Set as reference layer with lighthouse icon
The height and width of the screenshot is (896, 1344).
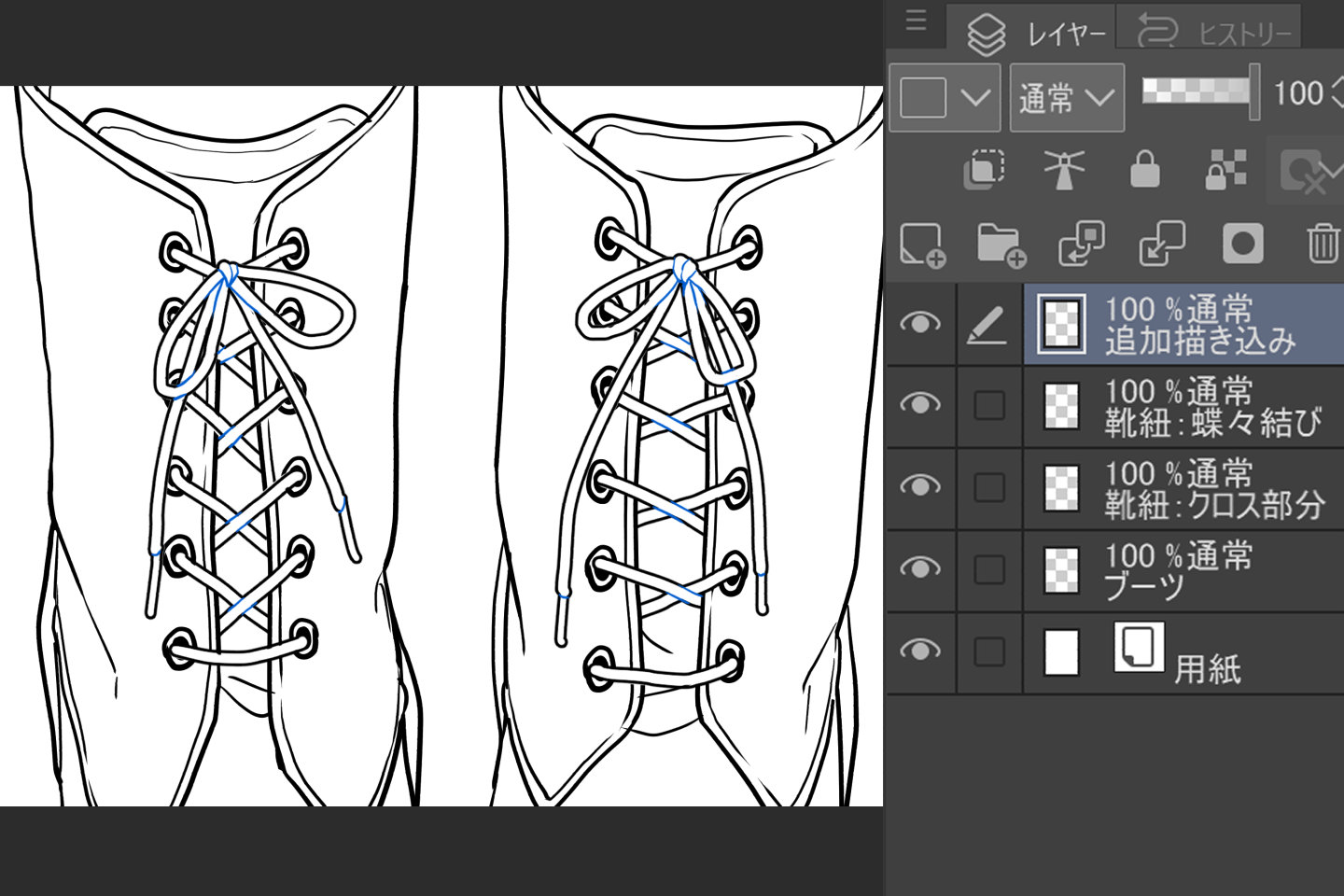1064,170
